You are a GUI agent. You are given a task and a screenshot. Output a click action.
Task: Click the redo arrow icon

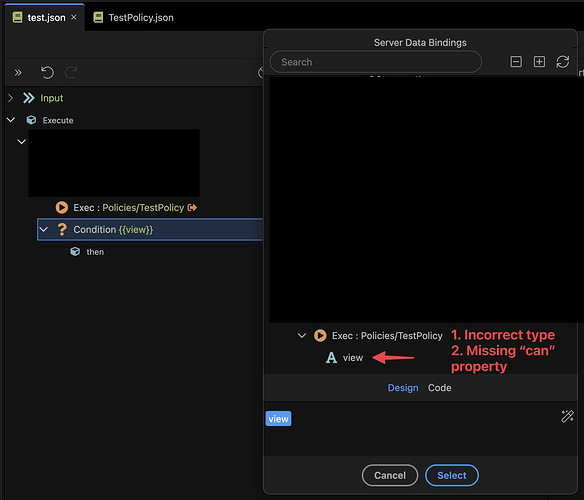71,72
